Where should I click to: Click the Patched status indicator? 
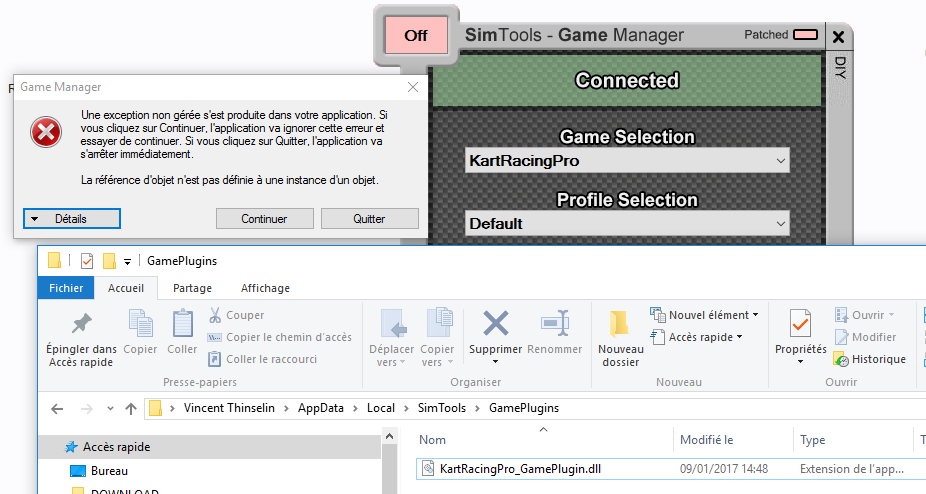point(805,35)
